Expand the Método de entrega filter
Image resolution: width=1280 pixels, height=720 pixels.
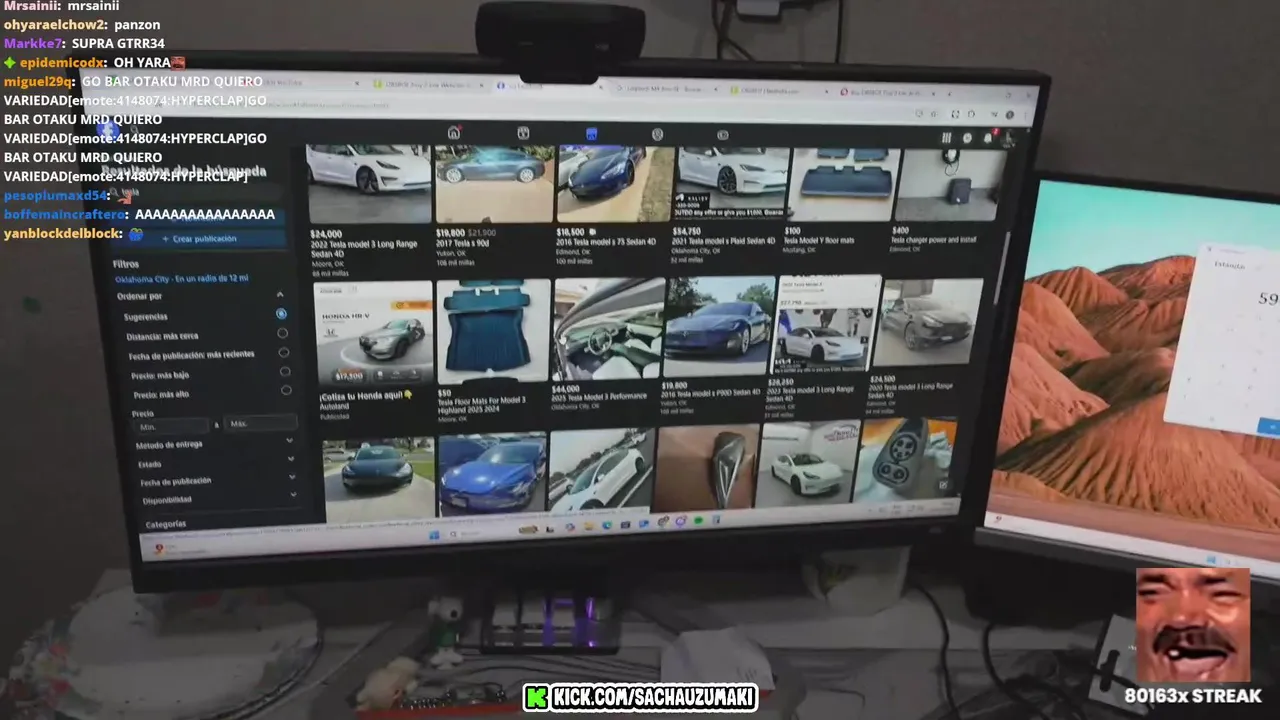[289, 440]
